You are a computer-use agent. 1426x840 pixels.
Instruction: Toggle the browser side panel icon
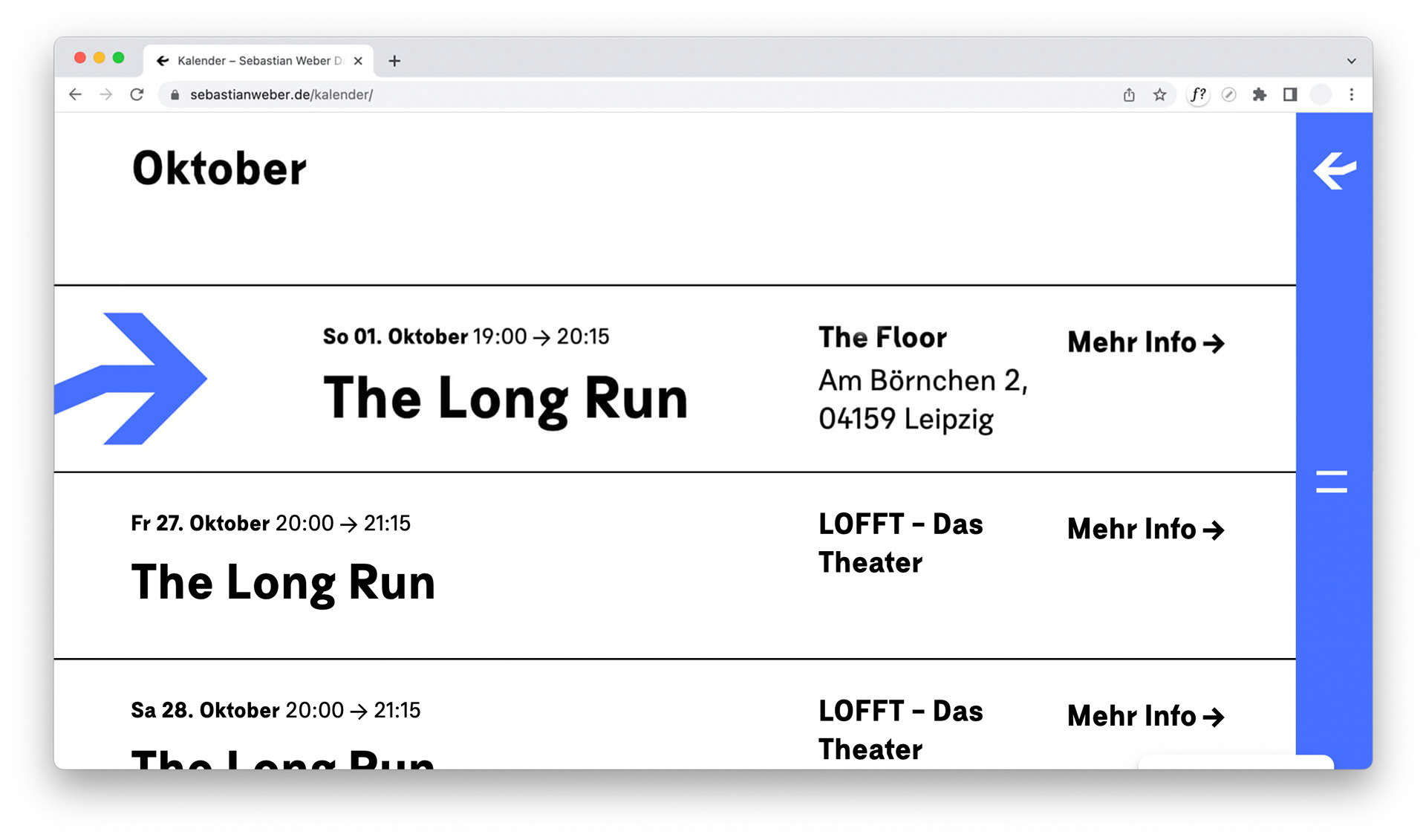[x=1290, y=94]
